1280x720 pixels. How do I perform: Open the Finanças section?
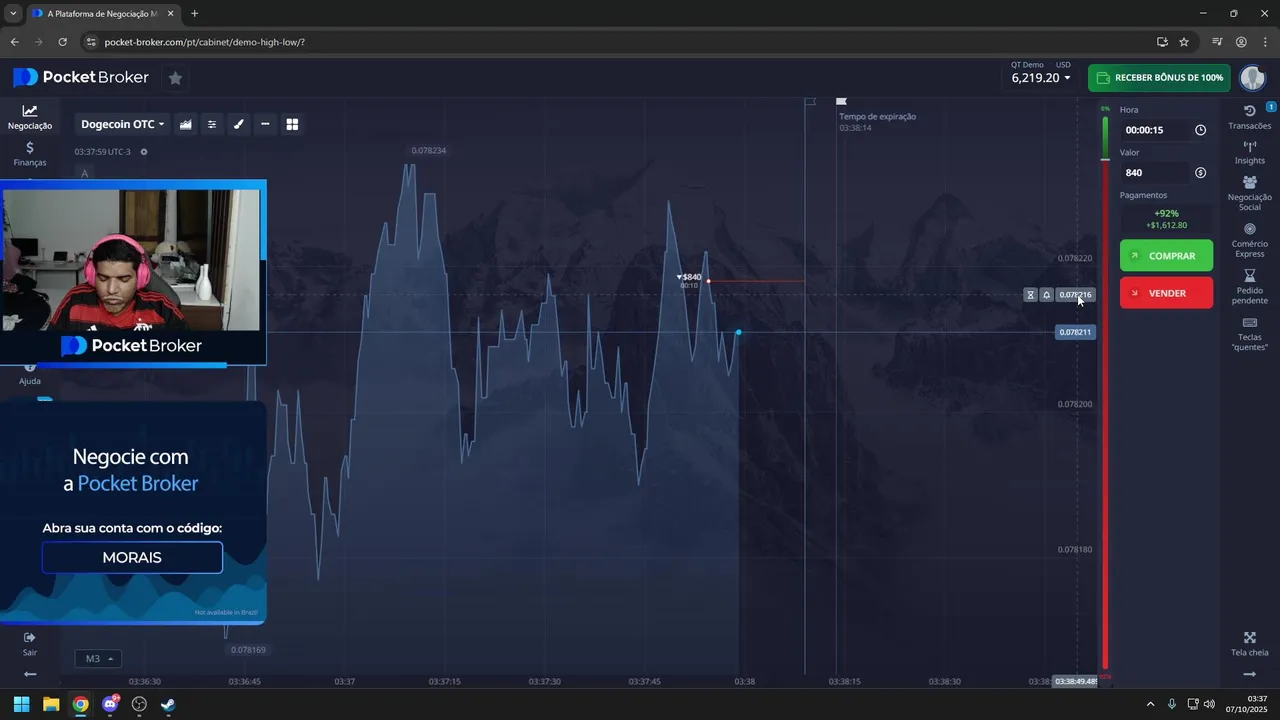pyautogui.click(x=30, y=153)
